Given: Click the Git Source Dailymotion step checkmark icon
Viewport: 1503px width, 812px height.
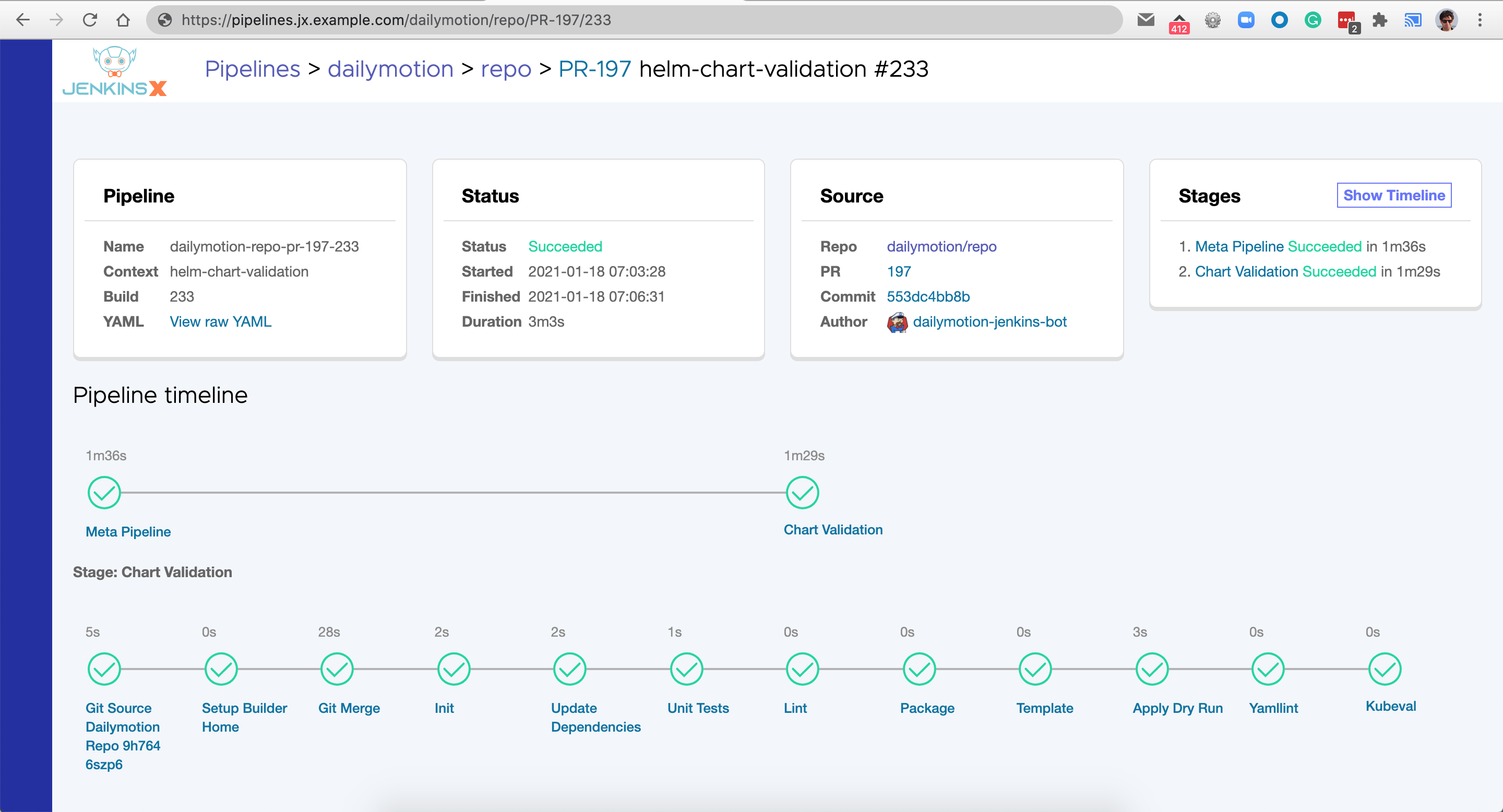Looking at the screenshot, I should [105, 669].
